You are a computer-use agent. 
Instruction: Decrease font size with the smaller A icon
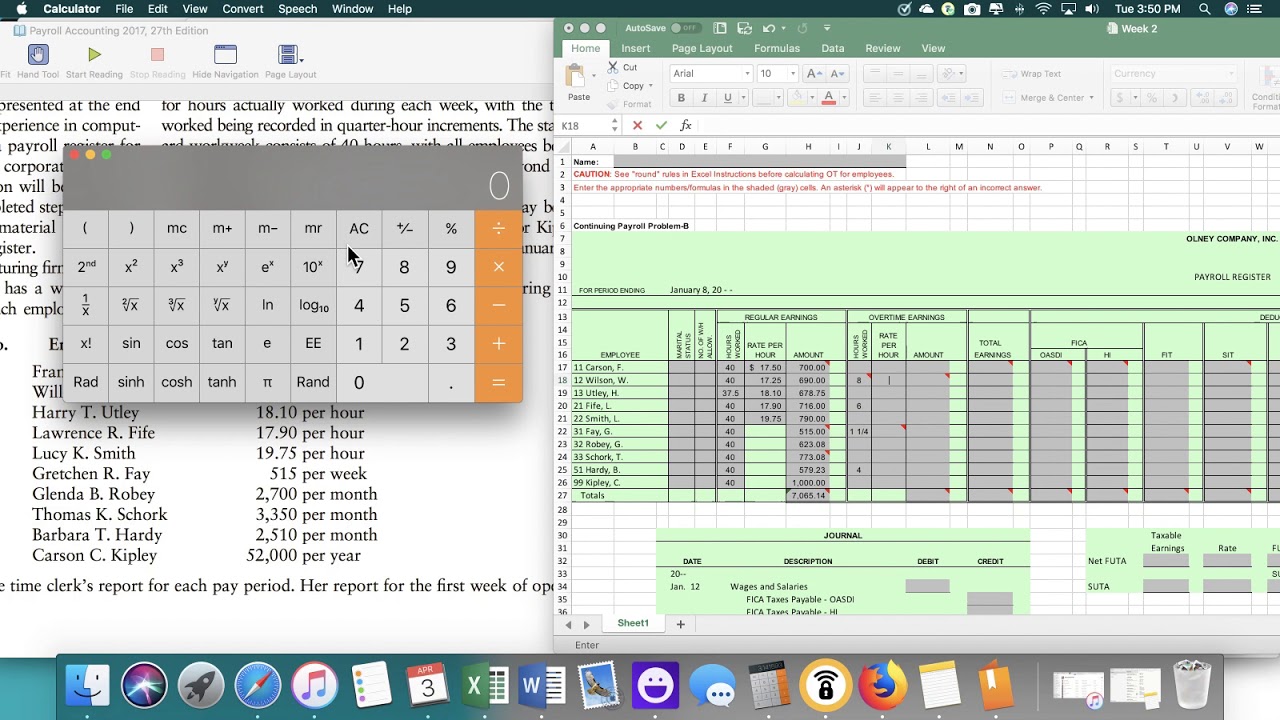pyautogui.click(x=838, y=74)
